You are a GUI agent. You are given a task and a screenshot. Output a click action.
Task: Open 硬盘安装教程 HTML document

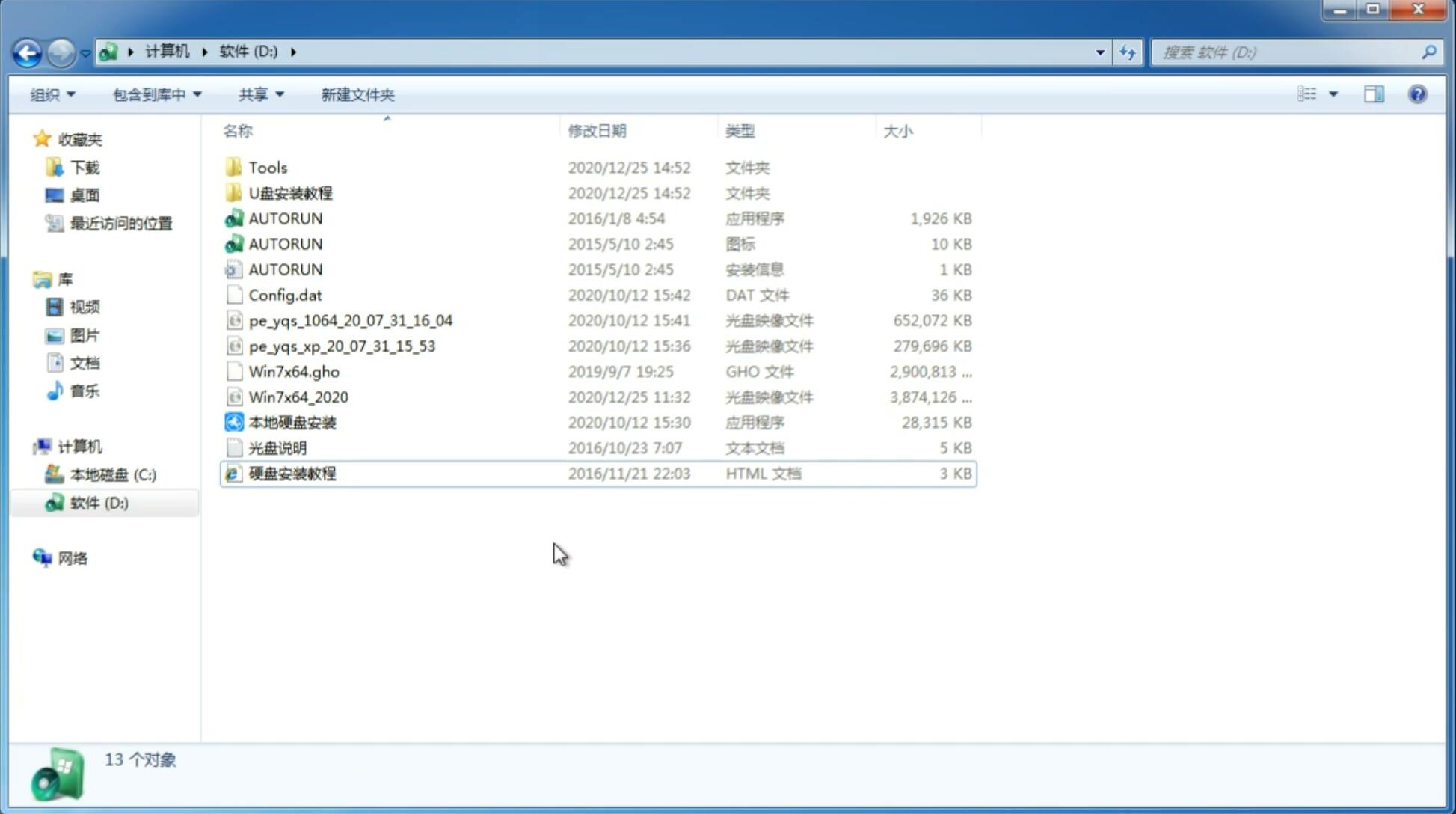[x=291, y=473]
